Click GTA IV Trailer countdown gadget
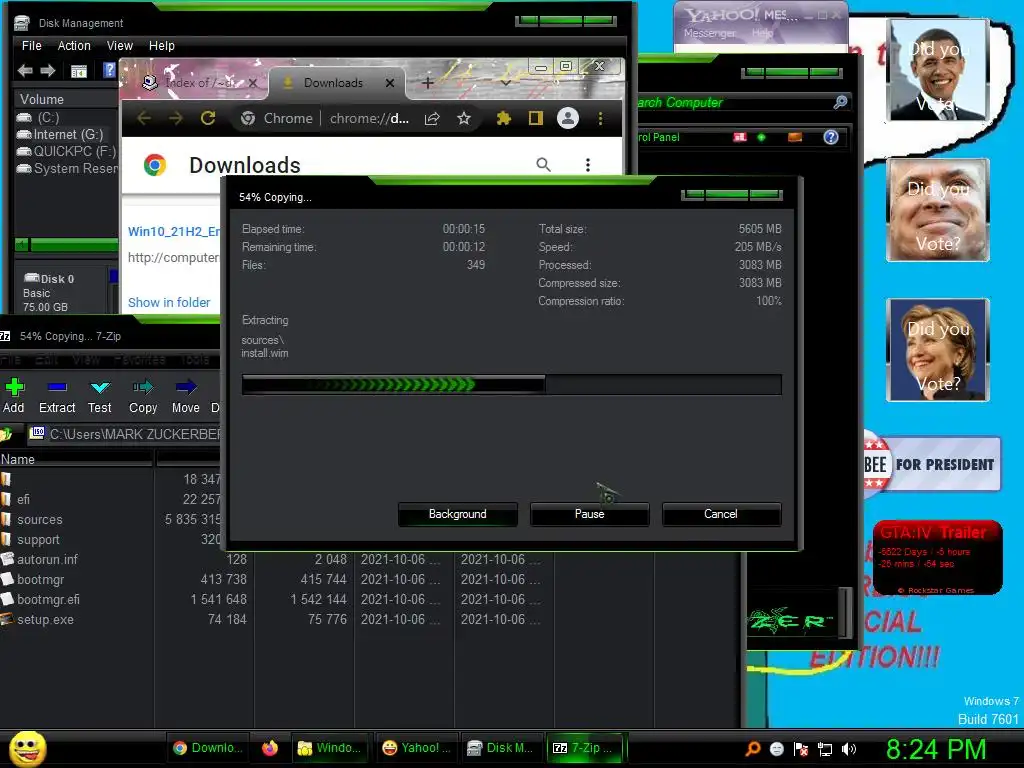Viewport: 1024px width, 768px height. pyautogui.click(x=937, y=557)
